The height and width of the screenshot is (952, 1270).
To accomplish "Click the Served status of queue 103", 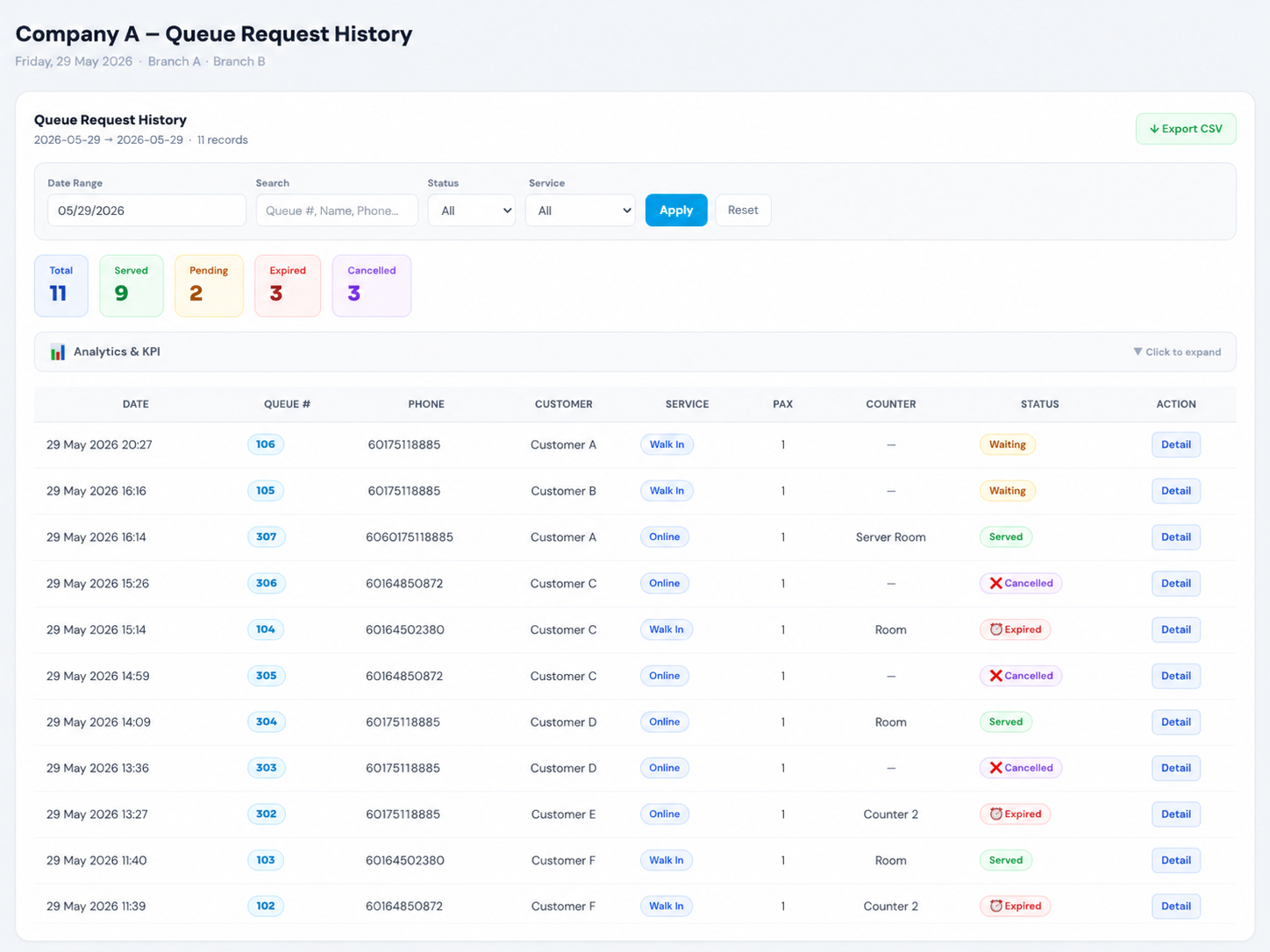I will pos(1005,861).
